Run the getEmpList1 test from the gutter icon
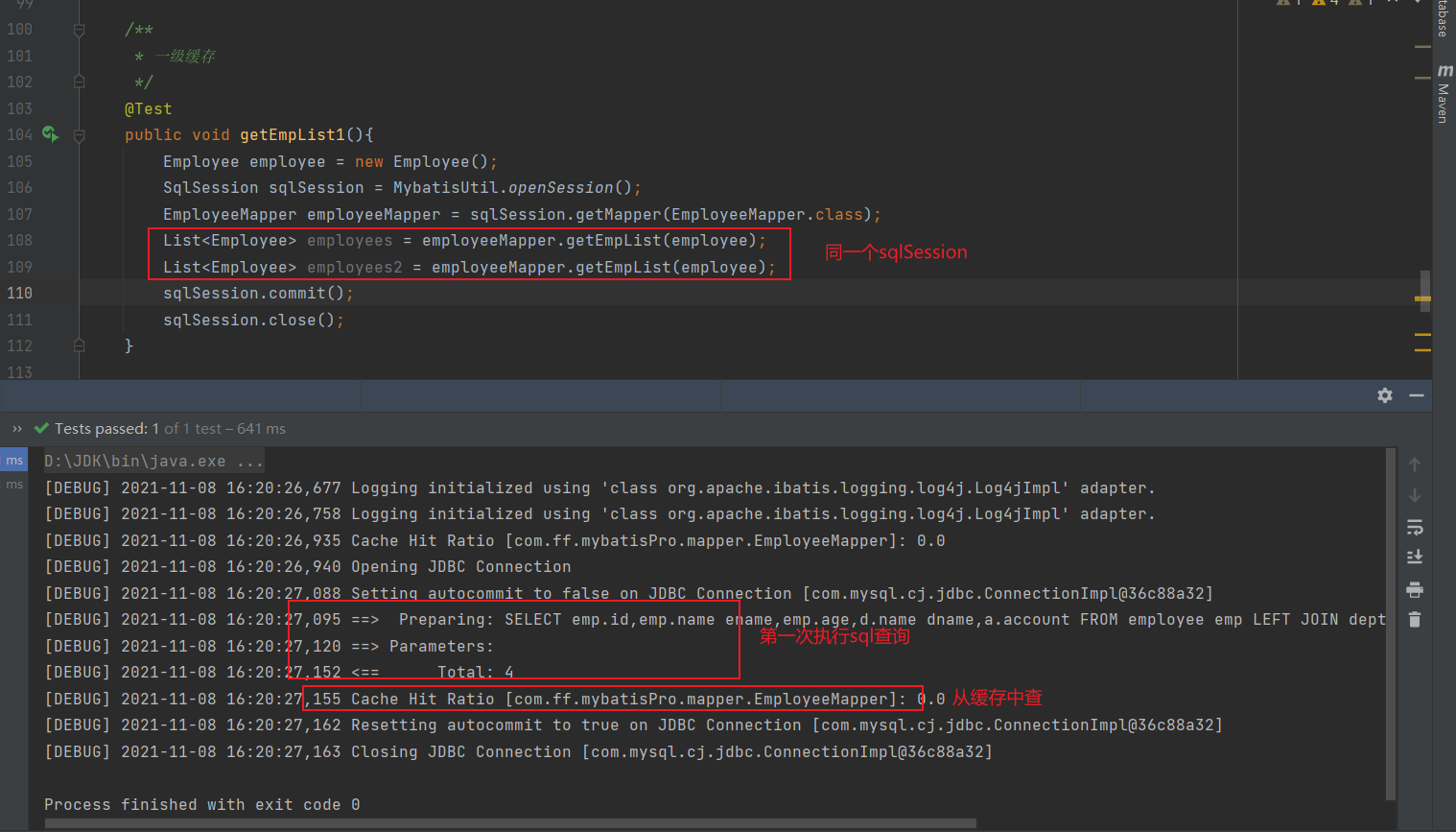This screenshot has width=1456, height=832. click(50, 135)
